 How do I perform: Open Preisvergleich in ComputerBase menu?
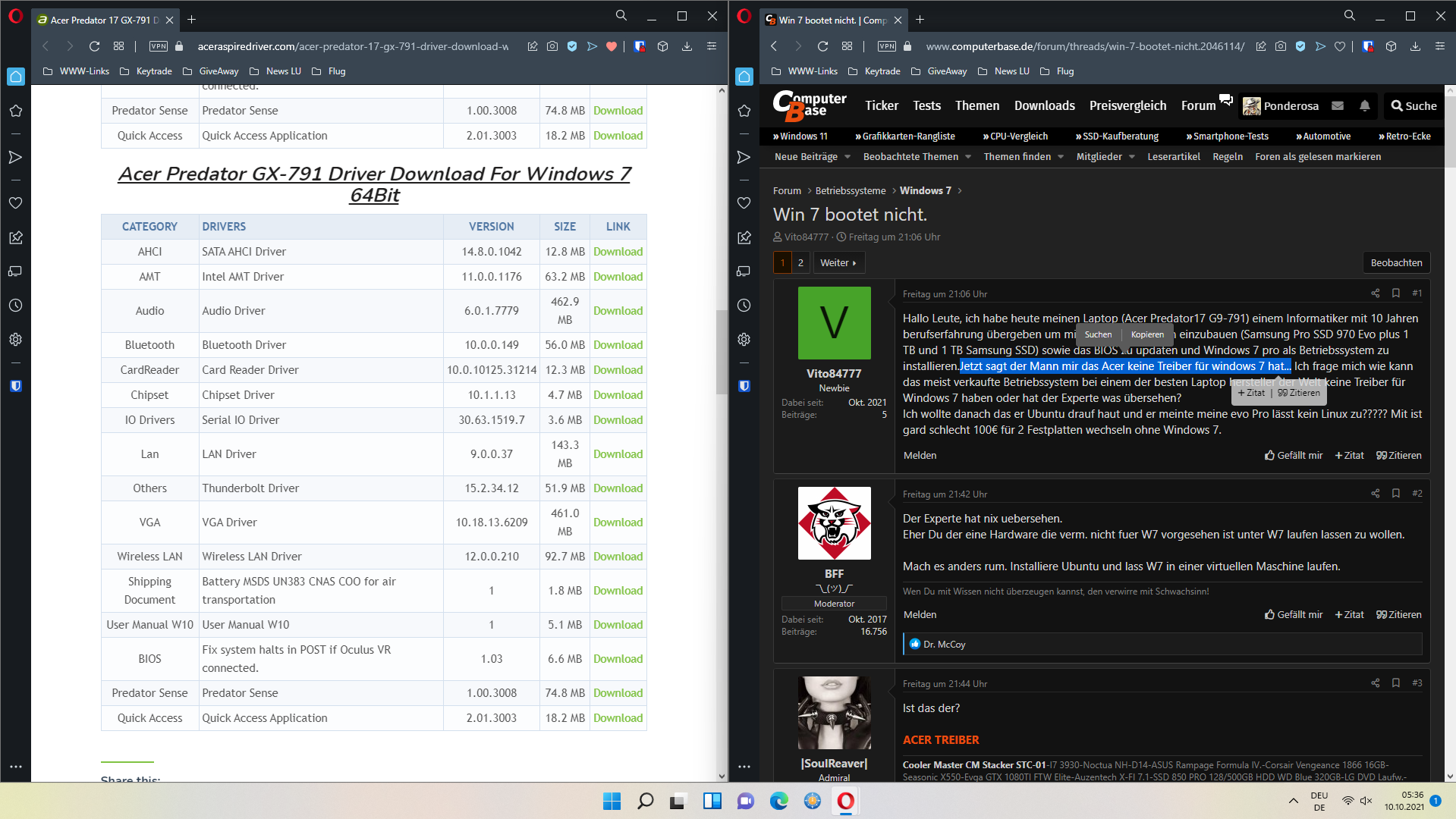pos(1127,105)
